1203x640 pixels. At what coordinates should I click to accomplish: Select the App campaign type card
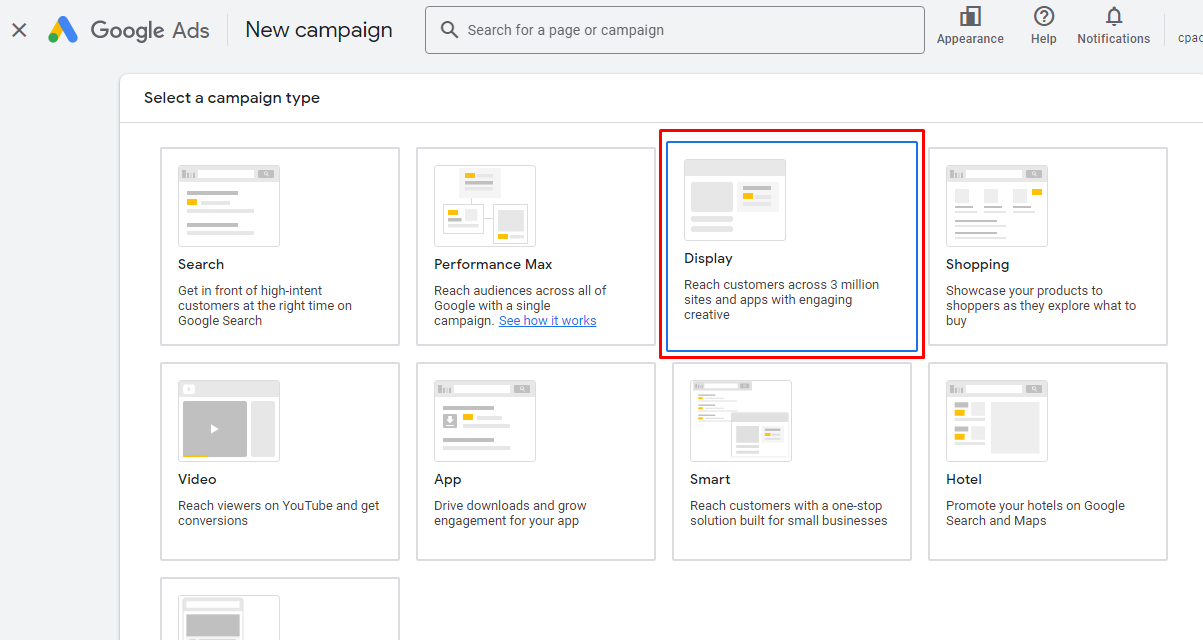click(x=536, y=461)
